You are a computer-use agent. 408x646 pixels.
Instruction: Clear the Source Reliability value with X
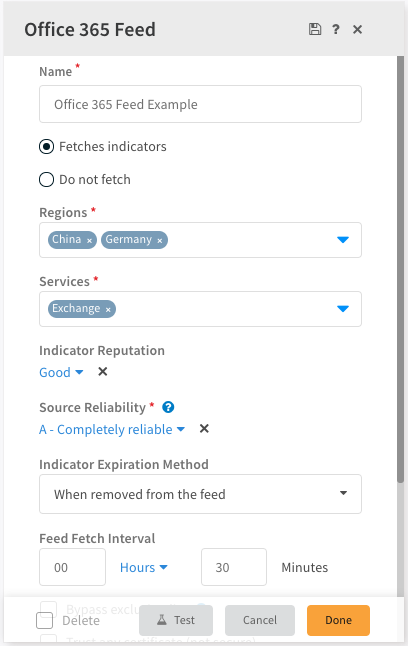coord(204,428)
